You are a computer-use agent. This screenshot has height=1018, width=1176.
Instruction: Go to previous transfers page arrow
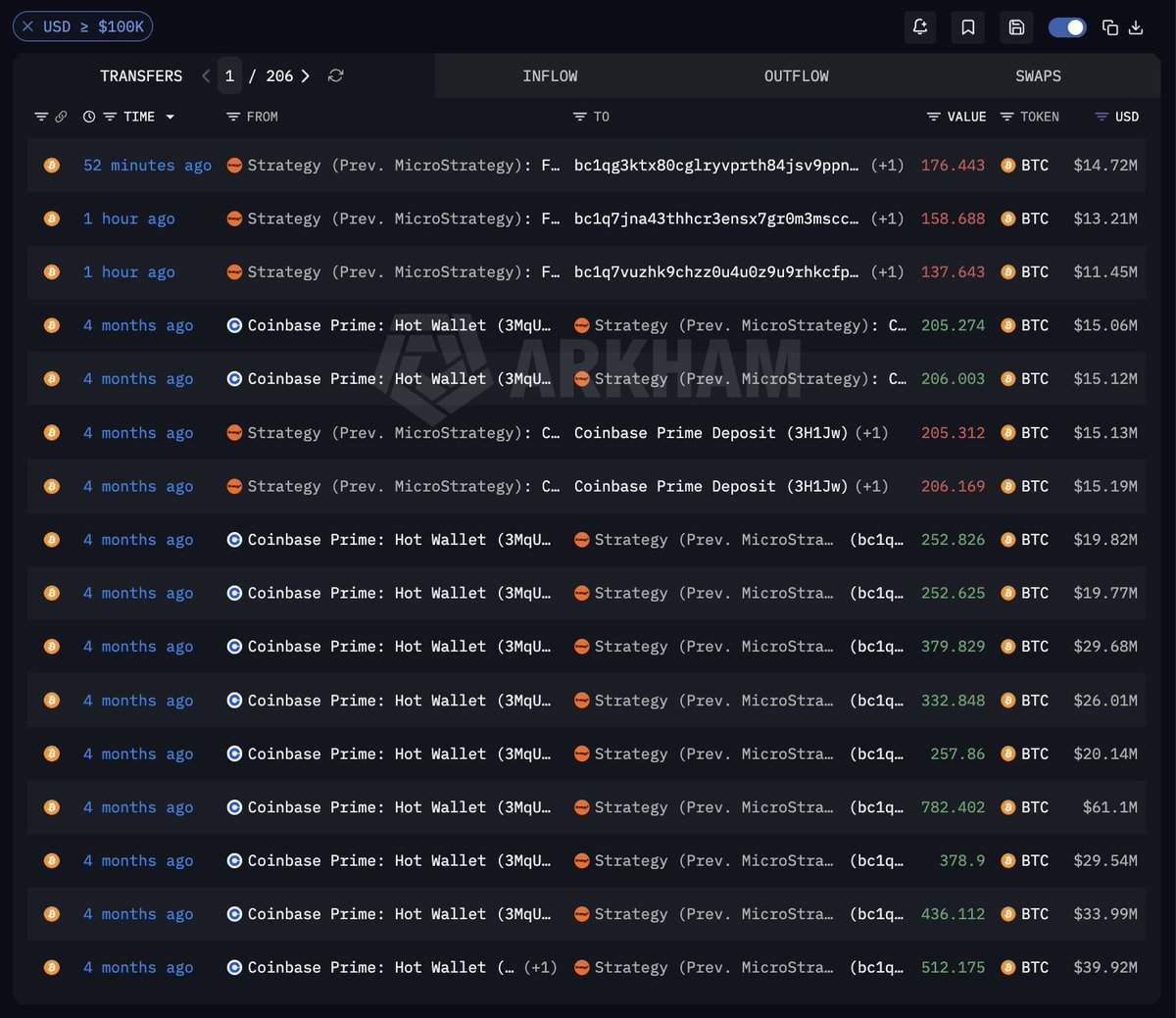[206, 75]
